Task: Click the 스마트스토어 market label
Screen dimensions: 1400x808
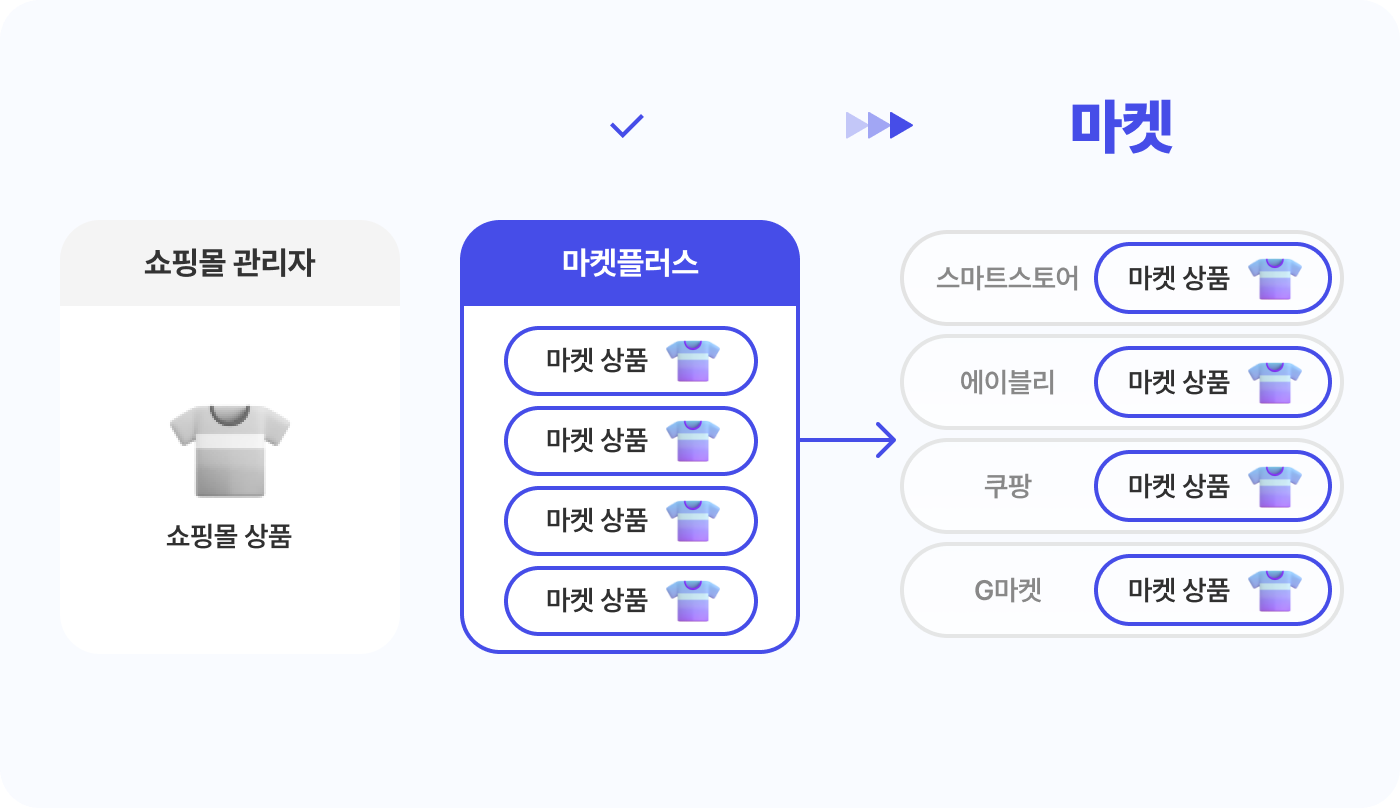Action: pyautogui.click(x=1008, y=278)
